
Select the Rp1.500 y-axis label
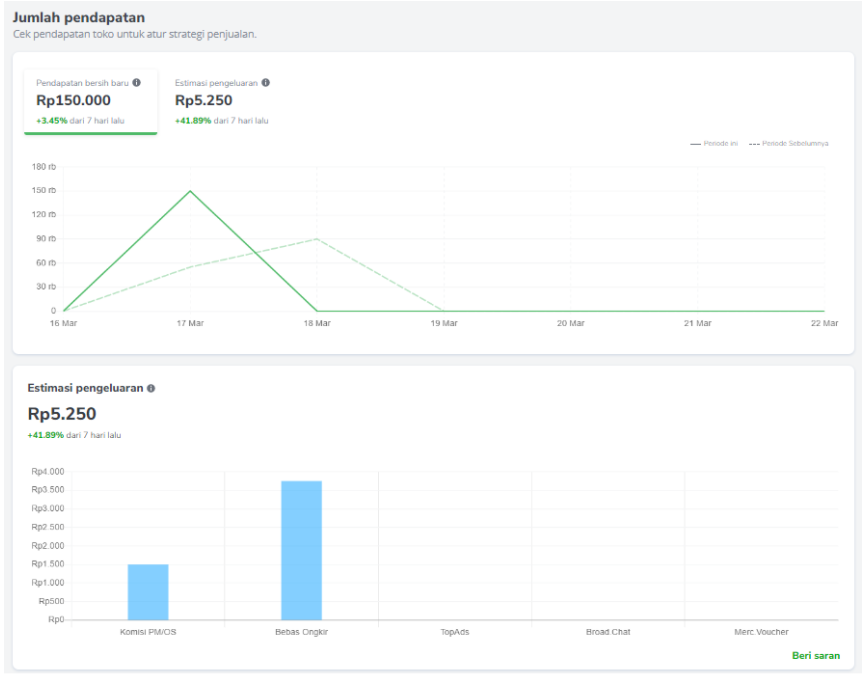tap(48, 564)
